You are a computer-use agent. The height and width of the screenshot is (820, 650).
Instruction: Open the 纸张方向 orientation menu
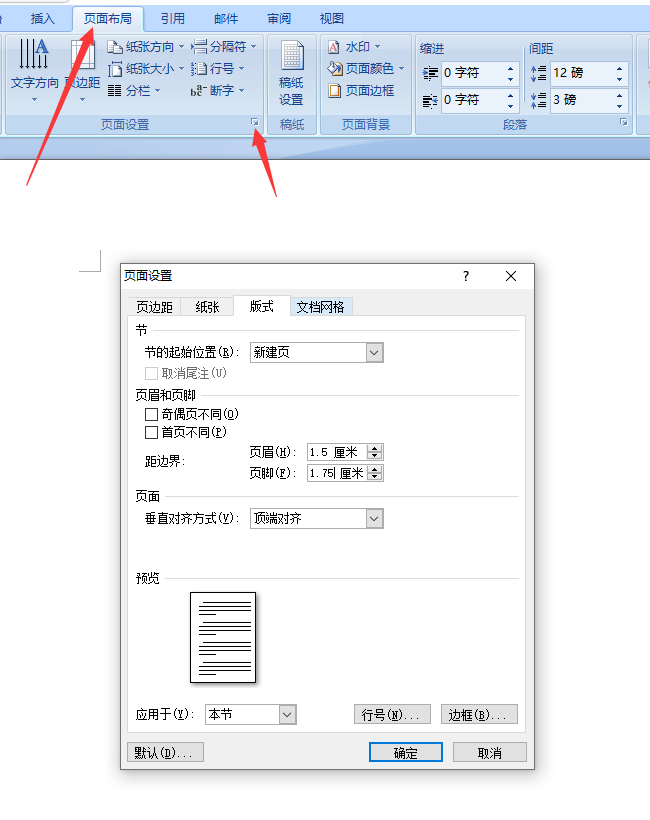(x=145, y=47)
